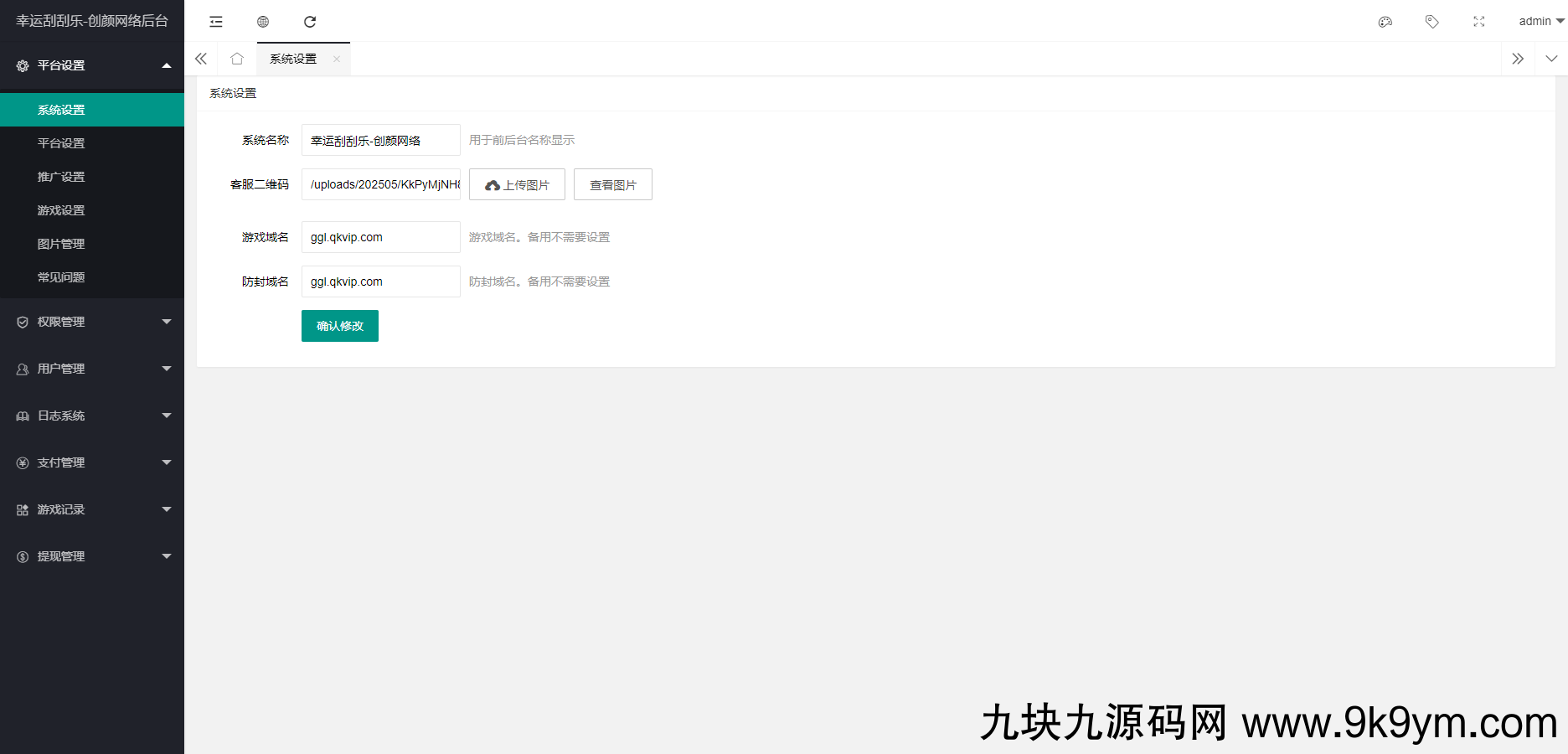Collapse the sidebar using the indent icon

tap(215, 21)
